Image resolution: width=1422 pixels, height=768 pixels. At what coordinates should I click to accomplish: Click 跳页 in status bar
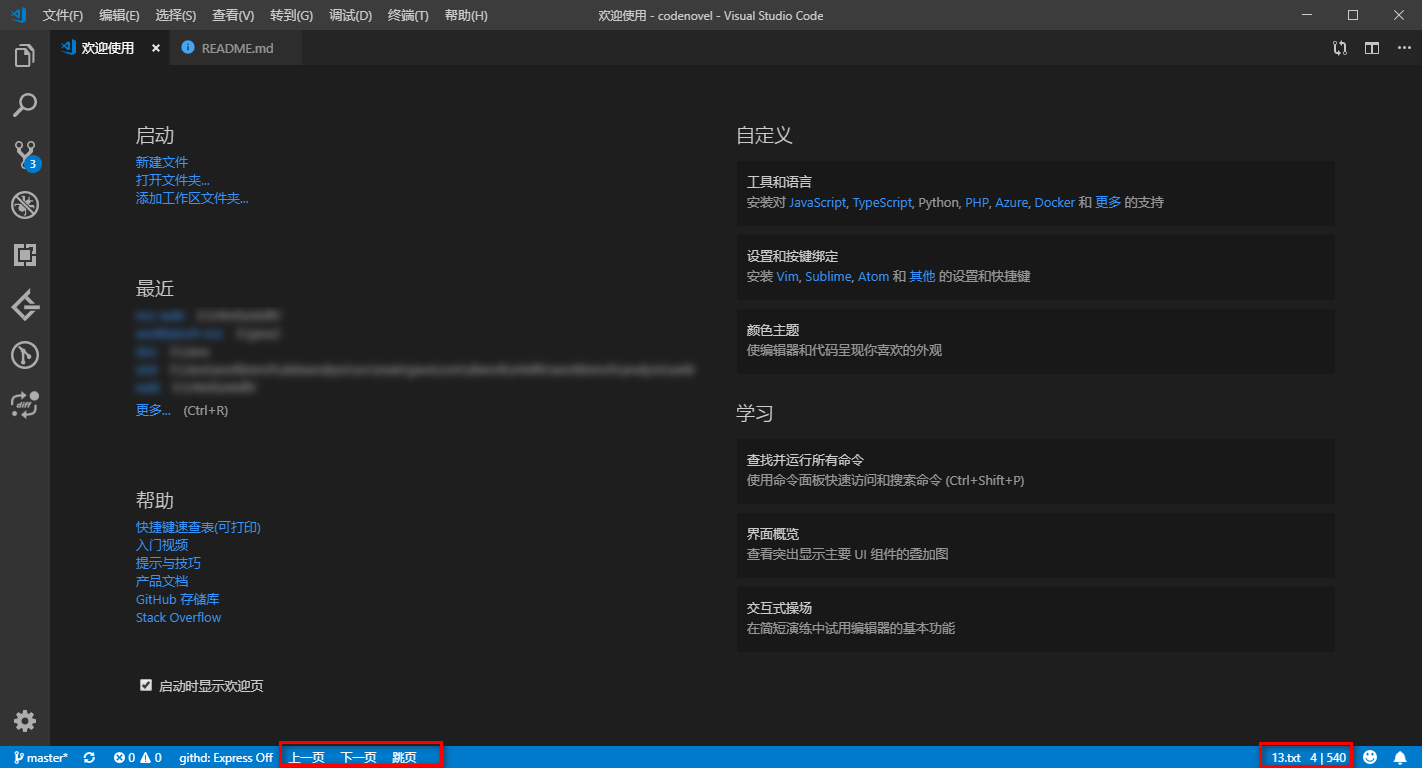pos(404,757)
